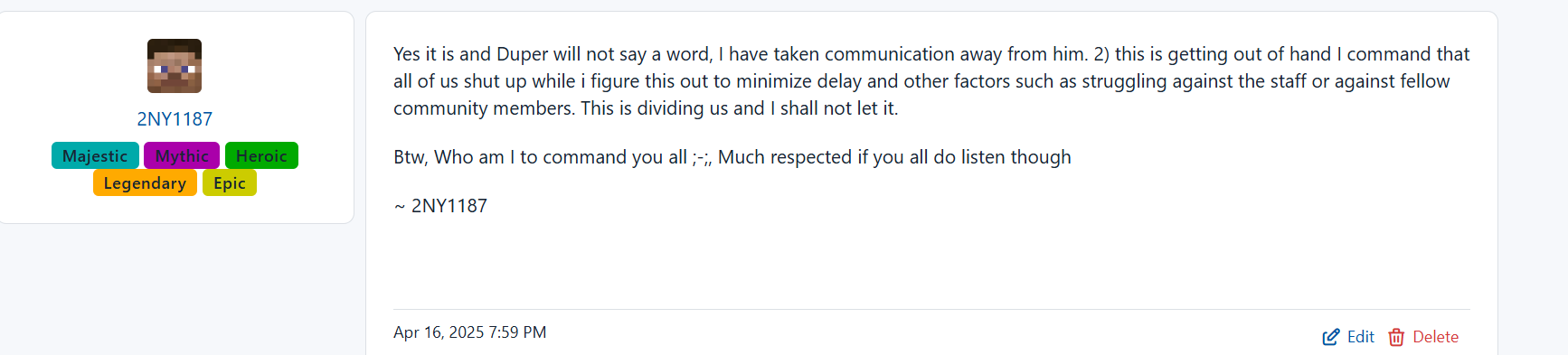Image resolution: width=1568 pixels, height=355 pixels.
Task: Select the purple Mythic rank badge
Action: 182,155
